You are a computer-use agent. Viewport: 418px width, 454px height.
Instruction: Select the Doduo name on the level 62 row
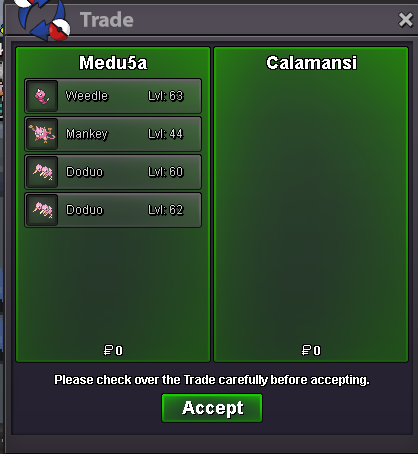(85, 210)
